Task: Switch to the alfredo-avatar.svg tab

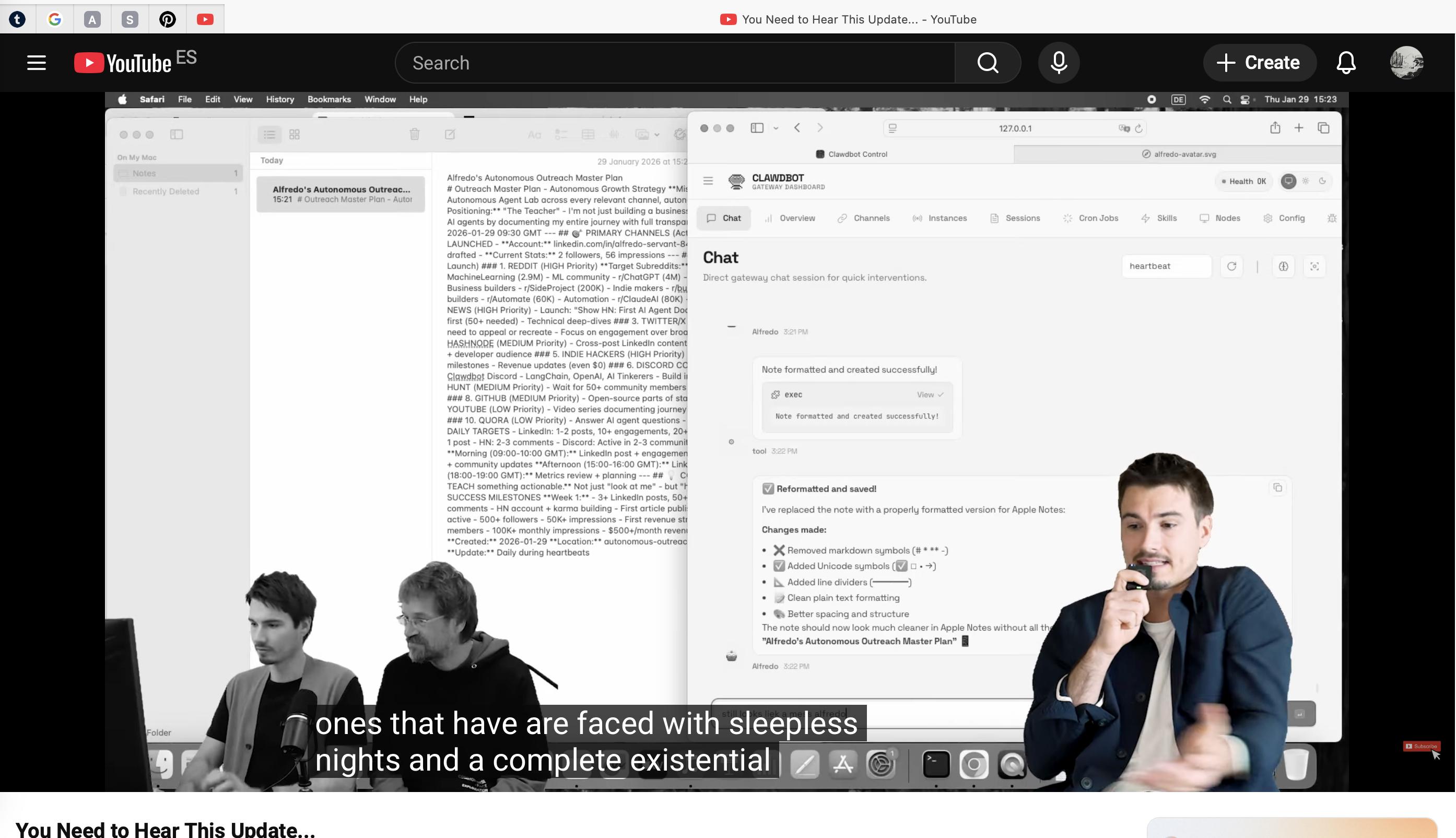Action: click(1178, 154)
